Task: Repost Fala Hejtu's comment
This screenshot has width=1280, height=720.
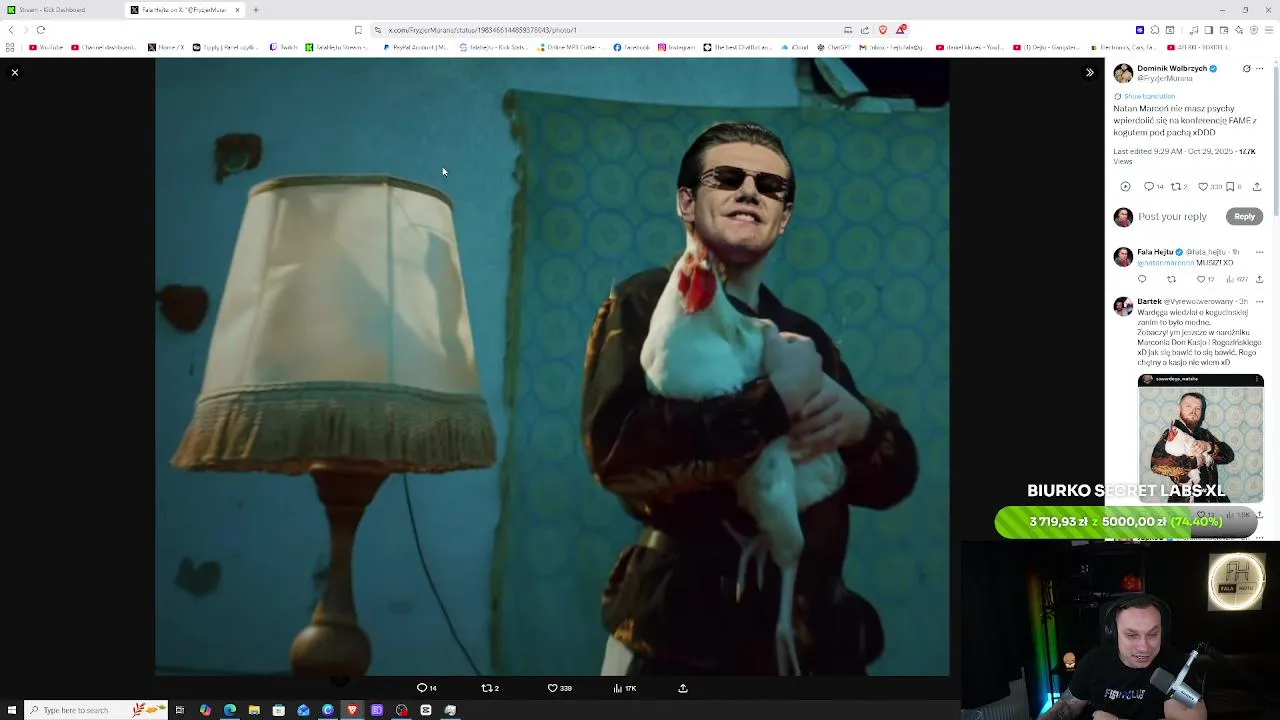Action: 1171,279
